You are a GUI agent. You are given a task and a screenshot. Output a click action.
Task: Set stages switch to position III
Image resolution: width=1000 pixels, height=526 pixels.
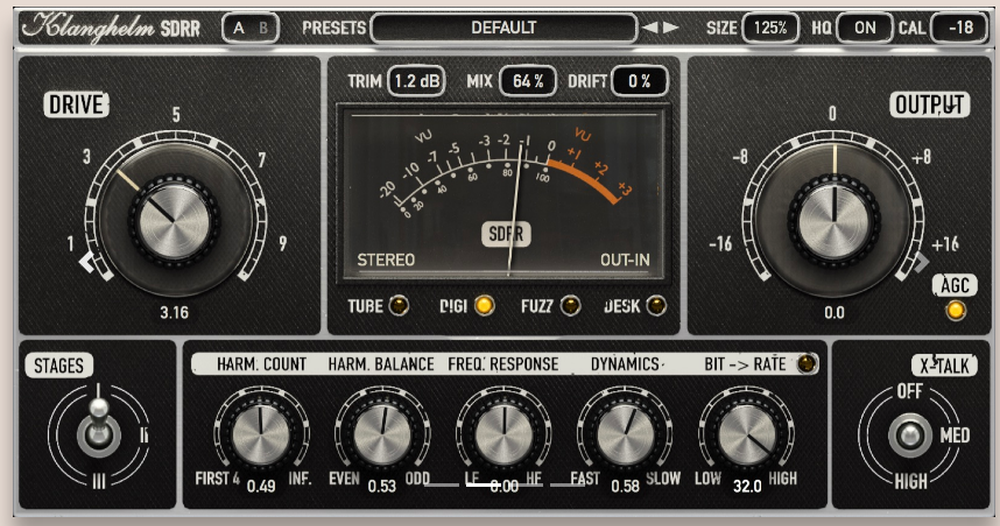[x=99, y=481]
